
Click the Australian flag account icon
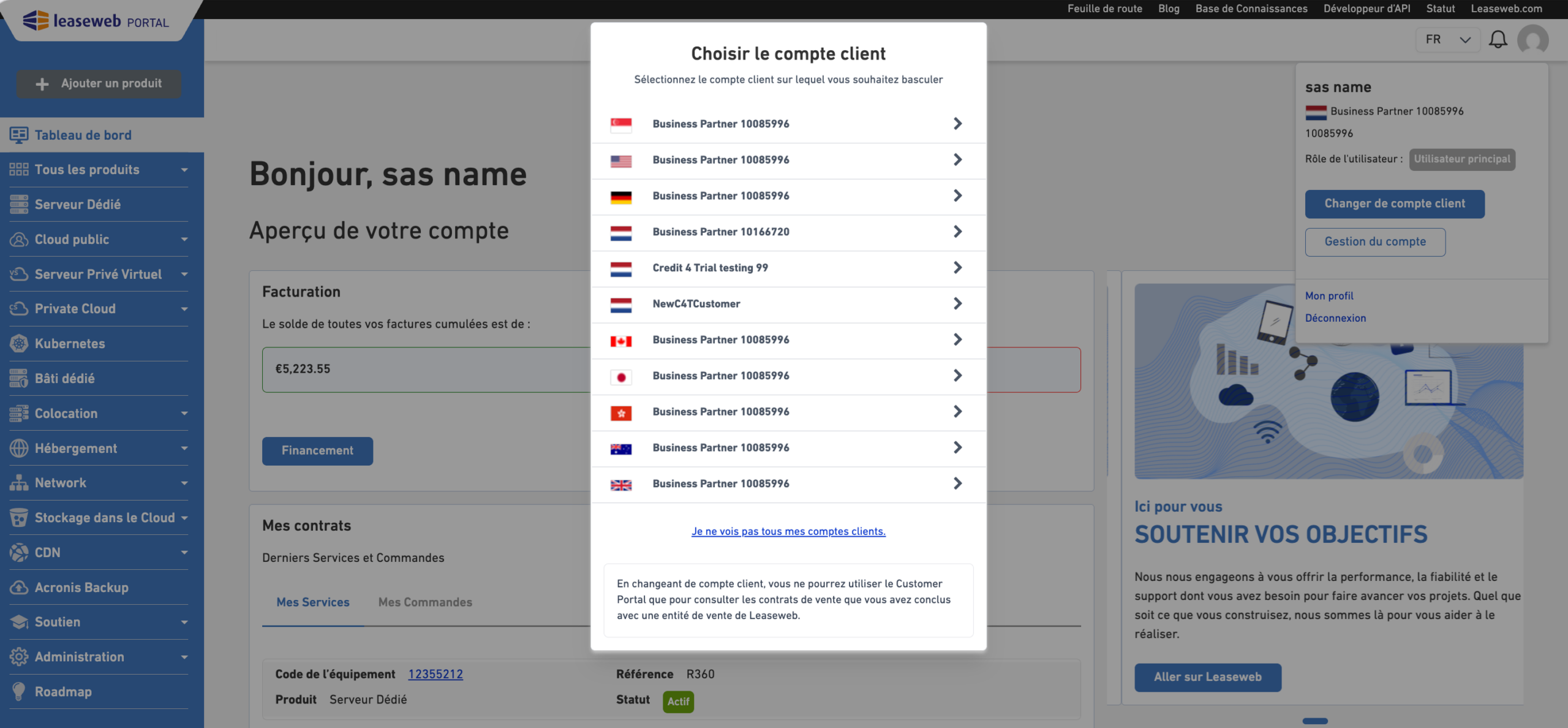click(x=620, y=449)
